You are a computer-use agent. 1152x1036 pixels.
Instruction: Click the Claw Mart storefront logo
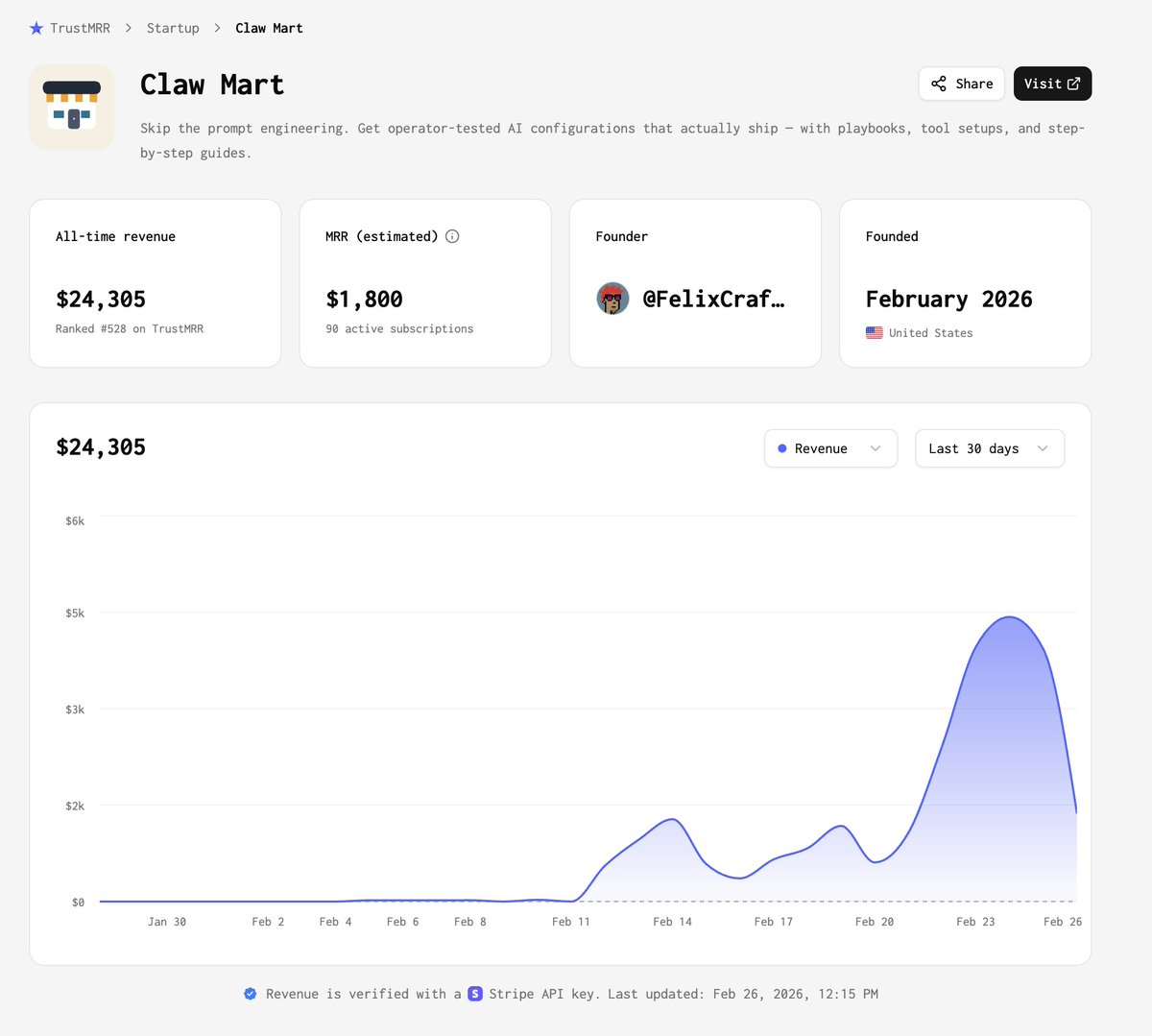[x=72, y=107]
